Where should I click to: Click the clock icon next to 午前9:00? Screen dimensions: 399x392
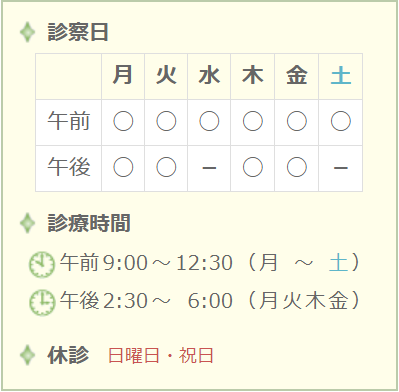click(42, 265)
